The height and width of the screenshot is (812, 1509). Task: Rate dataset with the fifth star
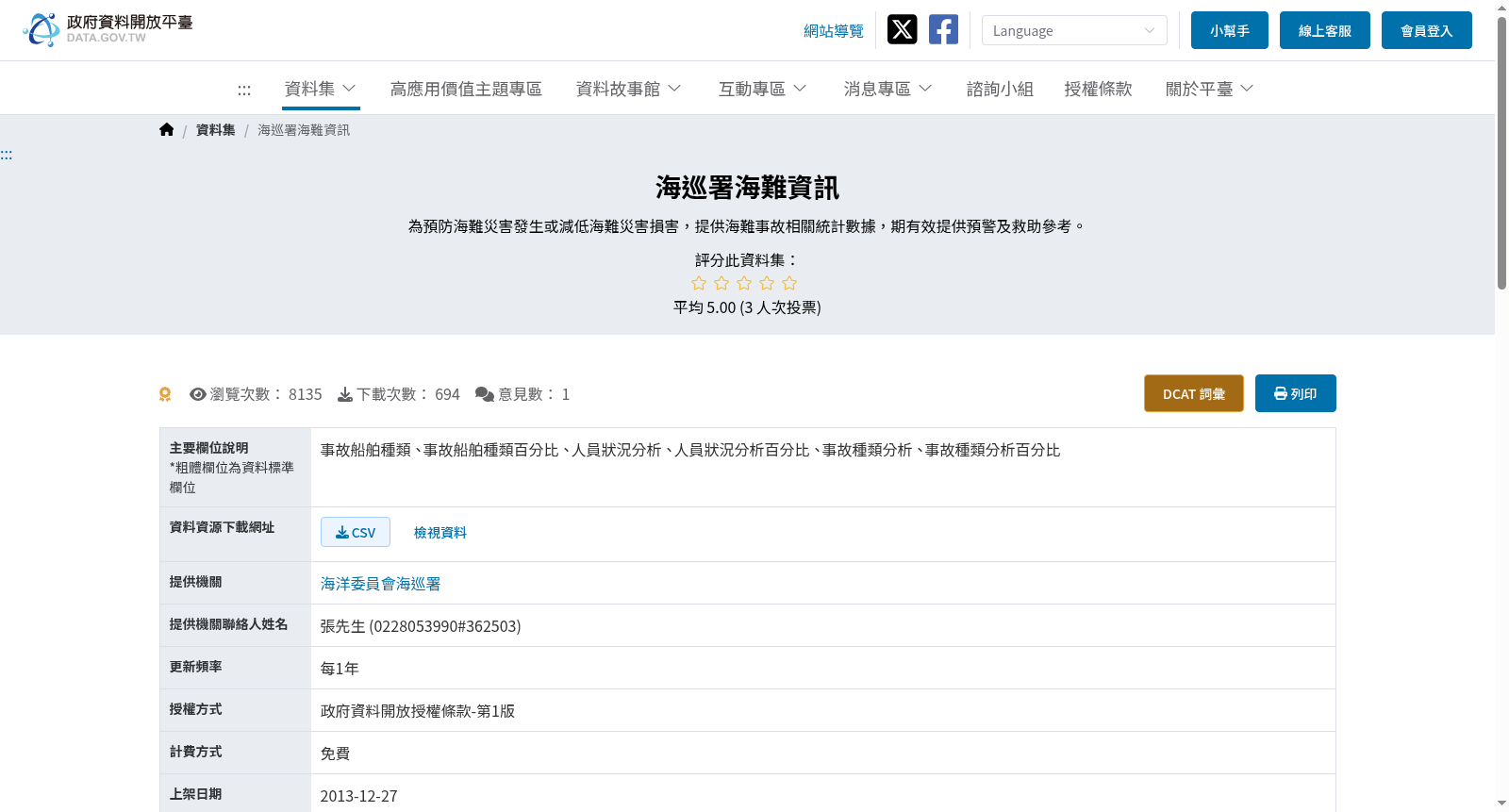coord(789,283)
